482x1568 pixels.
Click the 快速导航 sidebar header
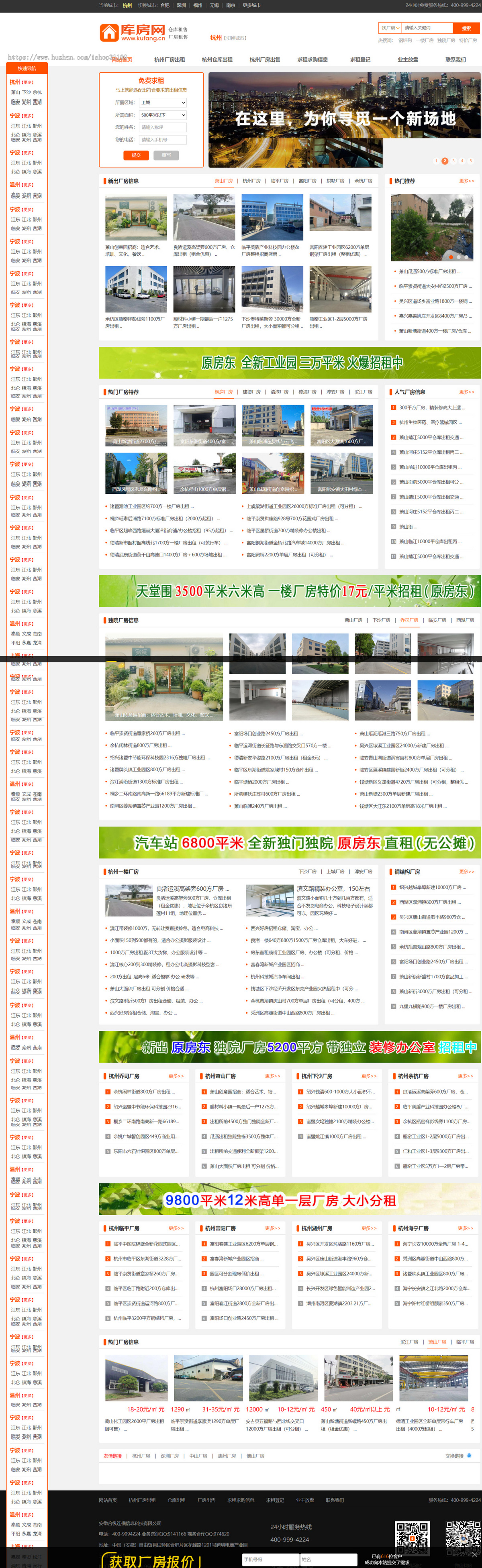click(x=27, y=68)
